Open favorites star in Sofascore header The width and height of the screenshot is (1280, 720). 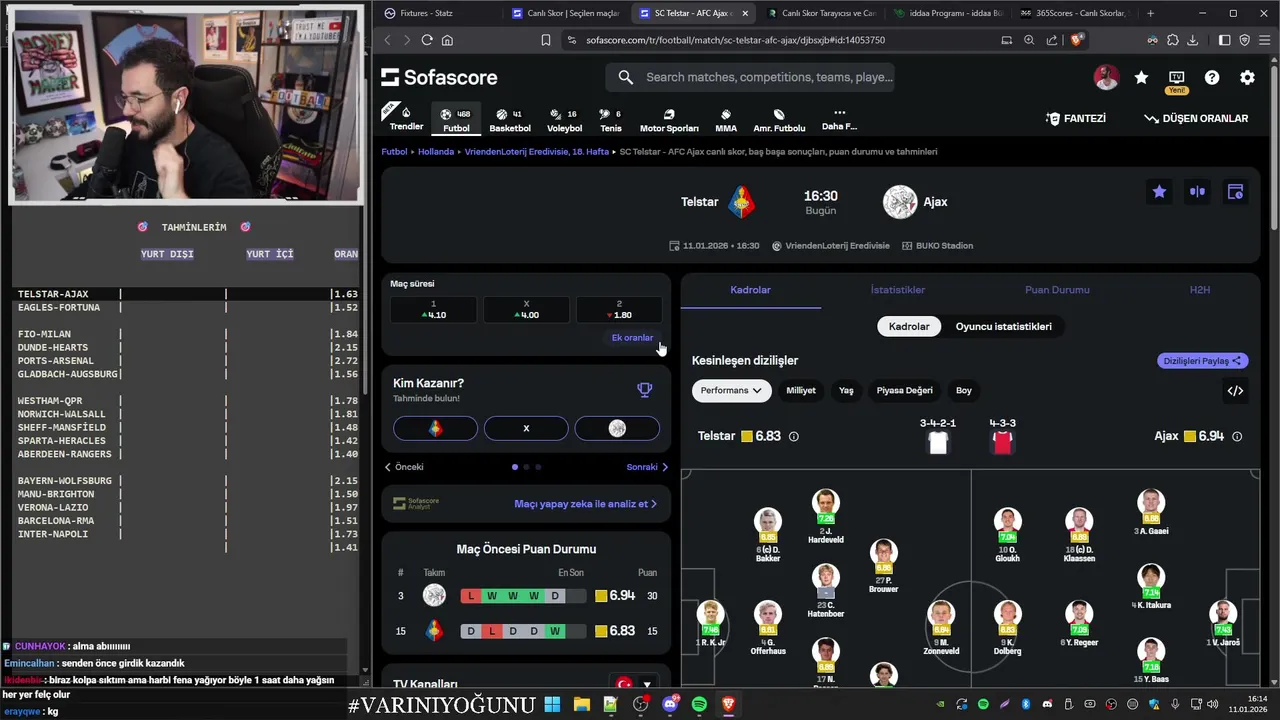[1141, 77]
